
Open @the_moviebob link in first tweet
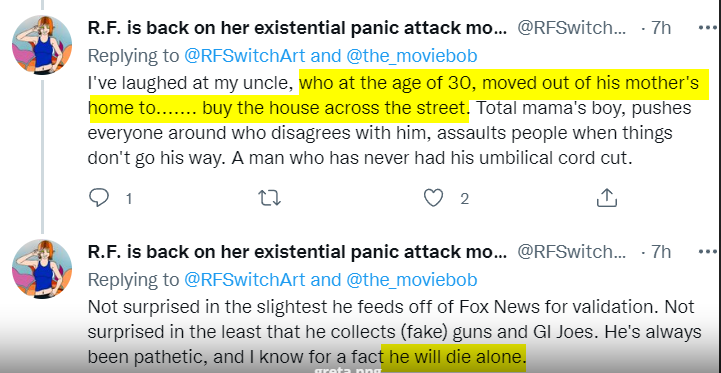[x=412, y=56]
